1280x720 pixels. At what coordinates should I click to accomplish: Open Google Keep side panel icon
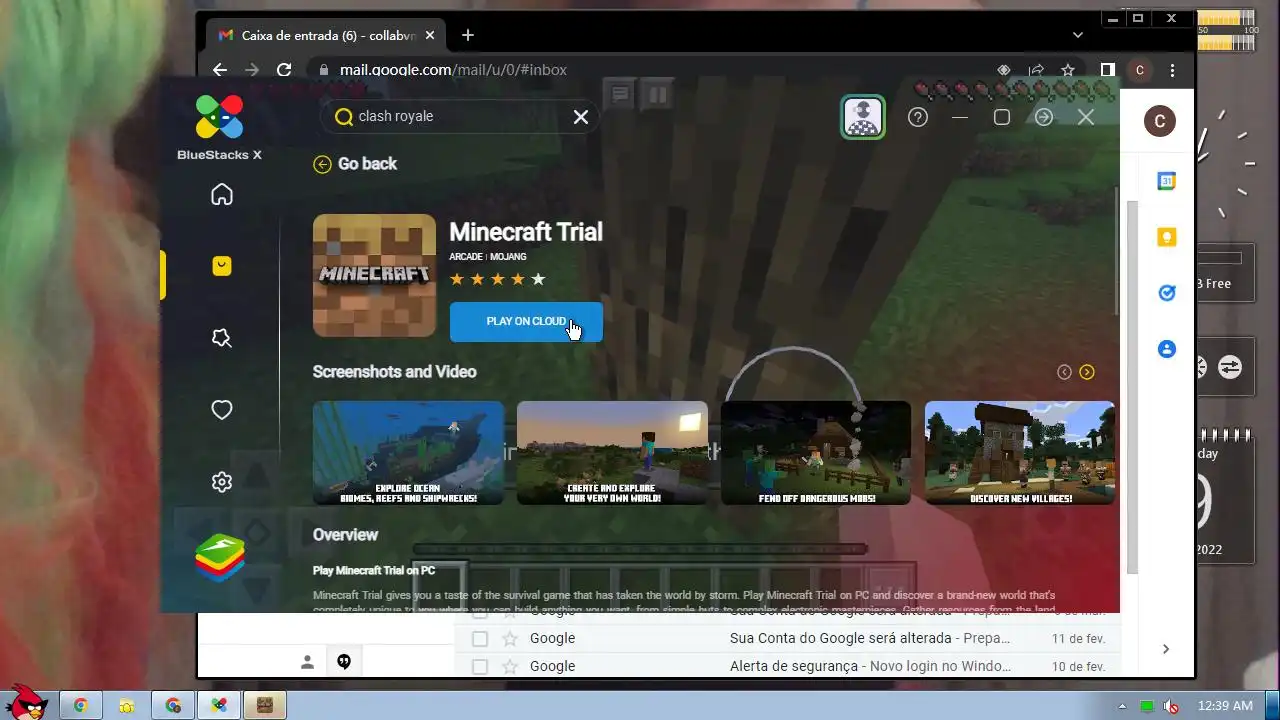pos(1166,237)
